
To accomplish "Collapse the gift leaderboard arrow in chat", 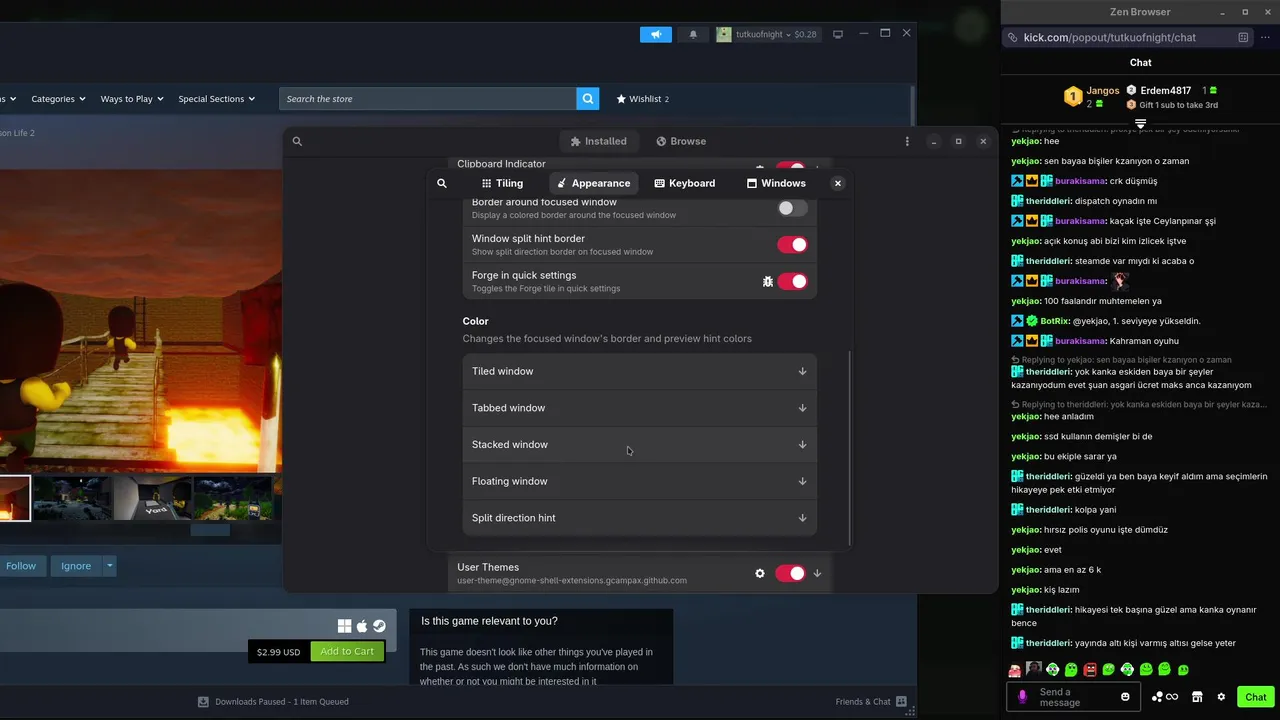I will click(x=1140, y=123).
